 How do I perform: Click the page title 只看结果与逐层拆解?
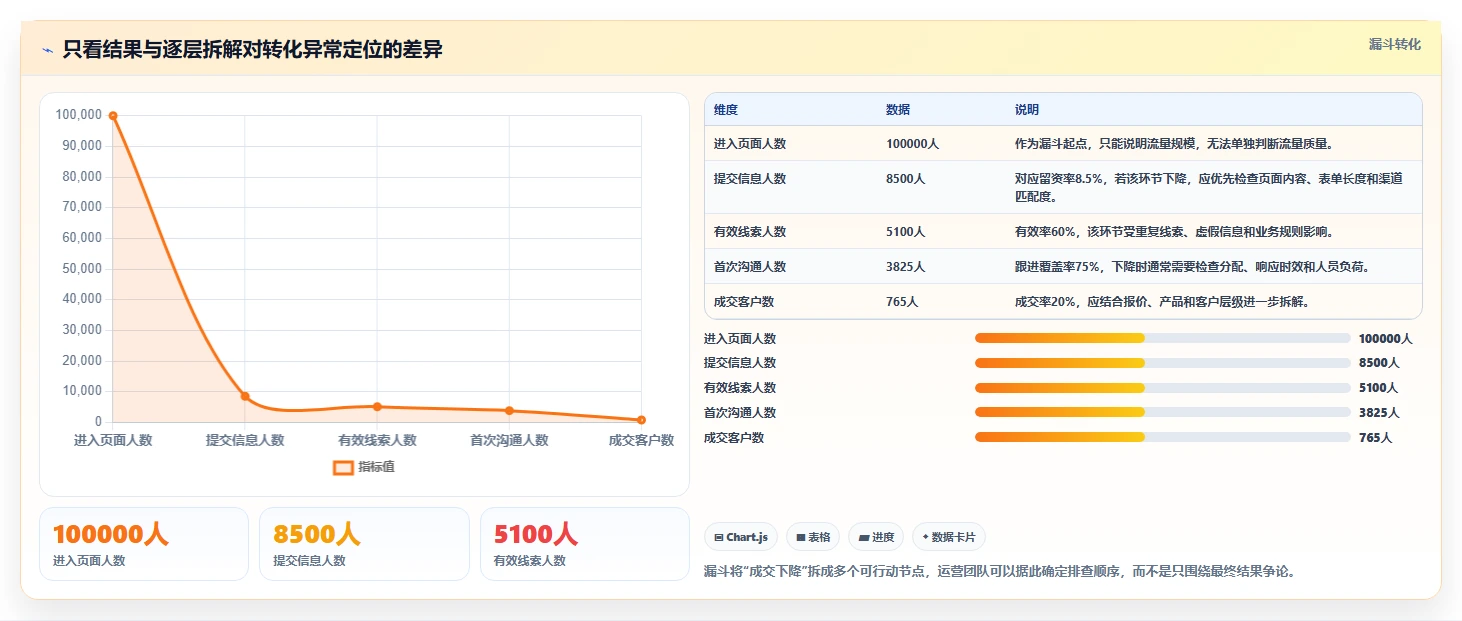click(252, 50)
